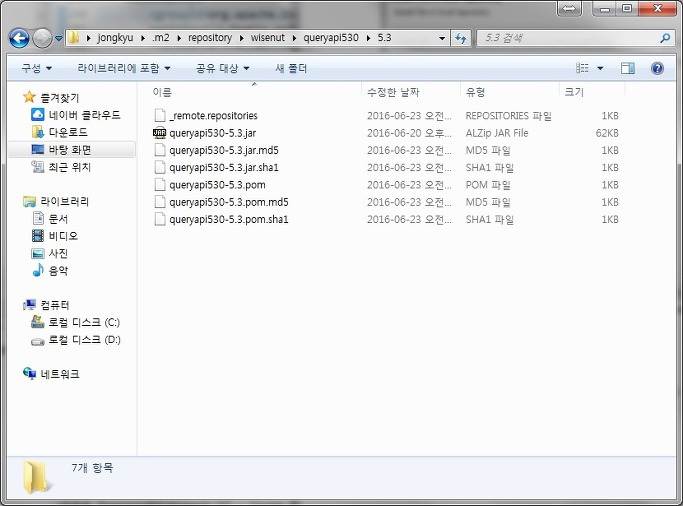Expand subfolder arrow after repository breadcrumb
Viewport: 683px width, 506px height.
tap(241, 38)
